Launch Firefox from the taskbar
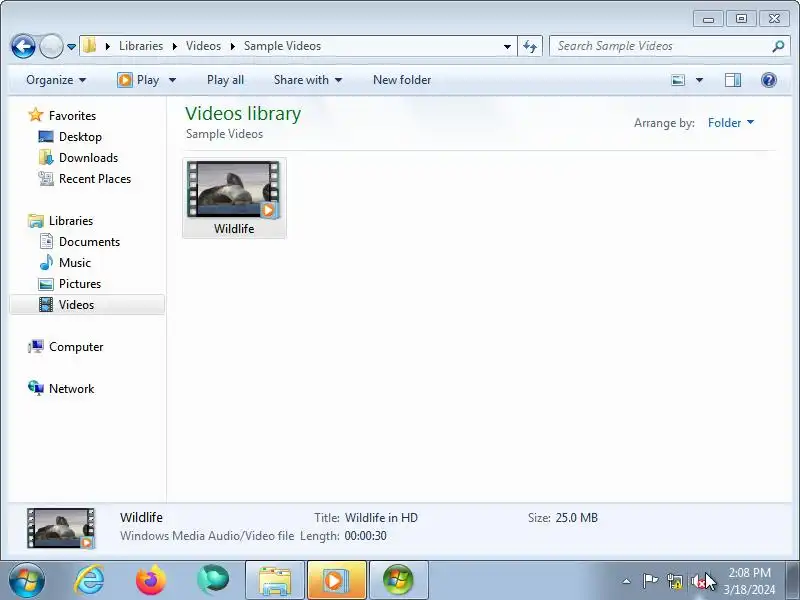Image resolution: width=800 pixels, height=600 pixels. pyautogui.click(x=151, y=580)
